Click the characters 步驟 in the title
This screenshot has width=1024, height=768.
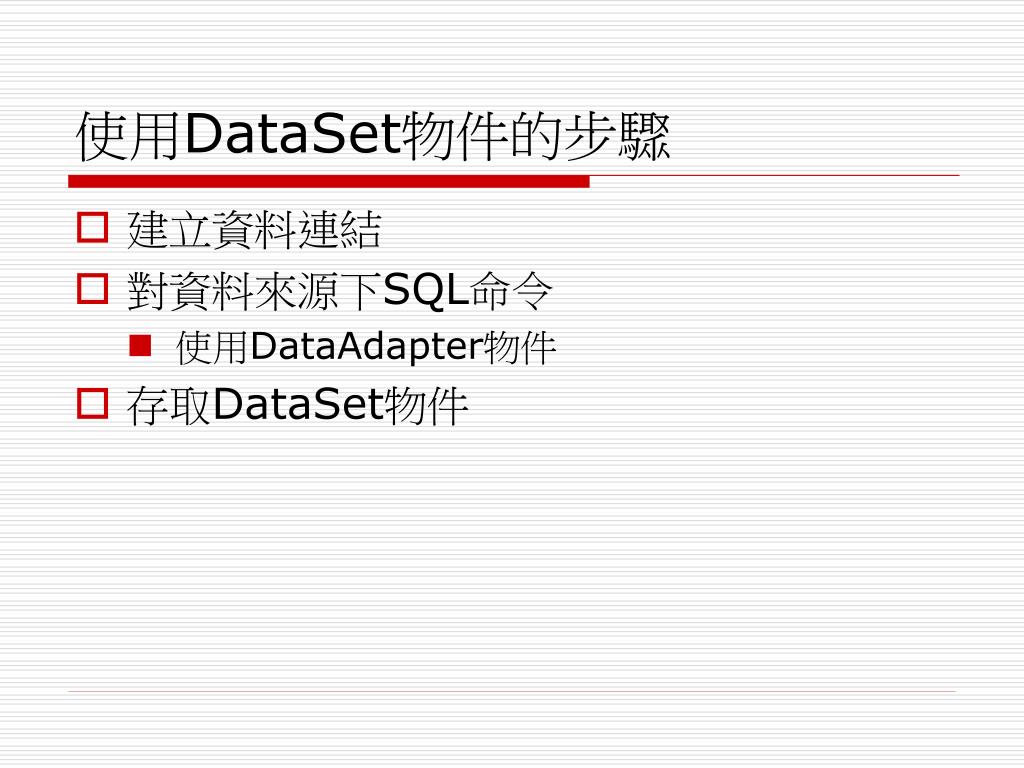tap(618, 136)
